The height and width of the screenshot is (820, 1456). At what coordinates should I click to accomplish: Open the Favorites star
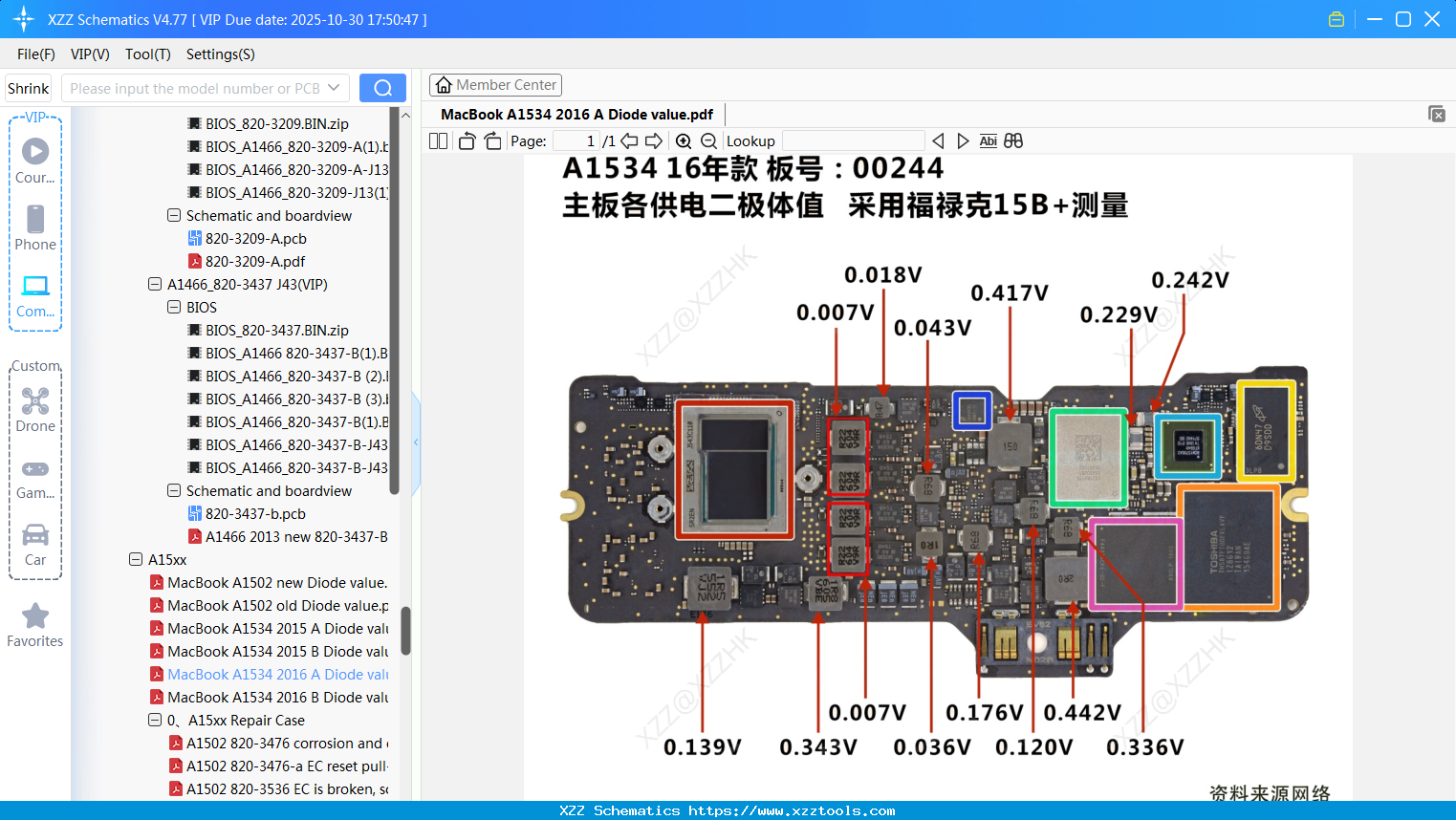pos(35,625)
